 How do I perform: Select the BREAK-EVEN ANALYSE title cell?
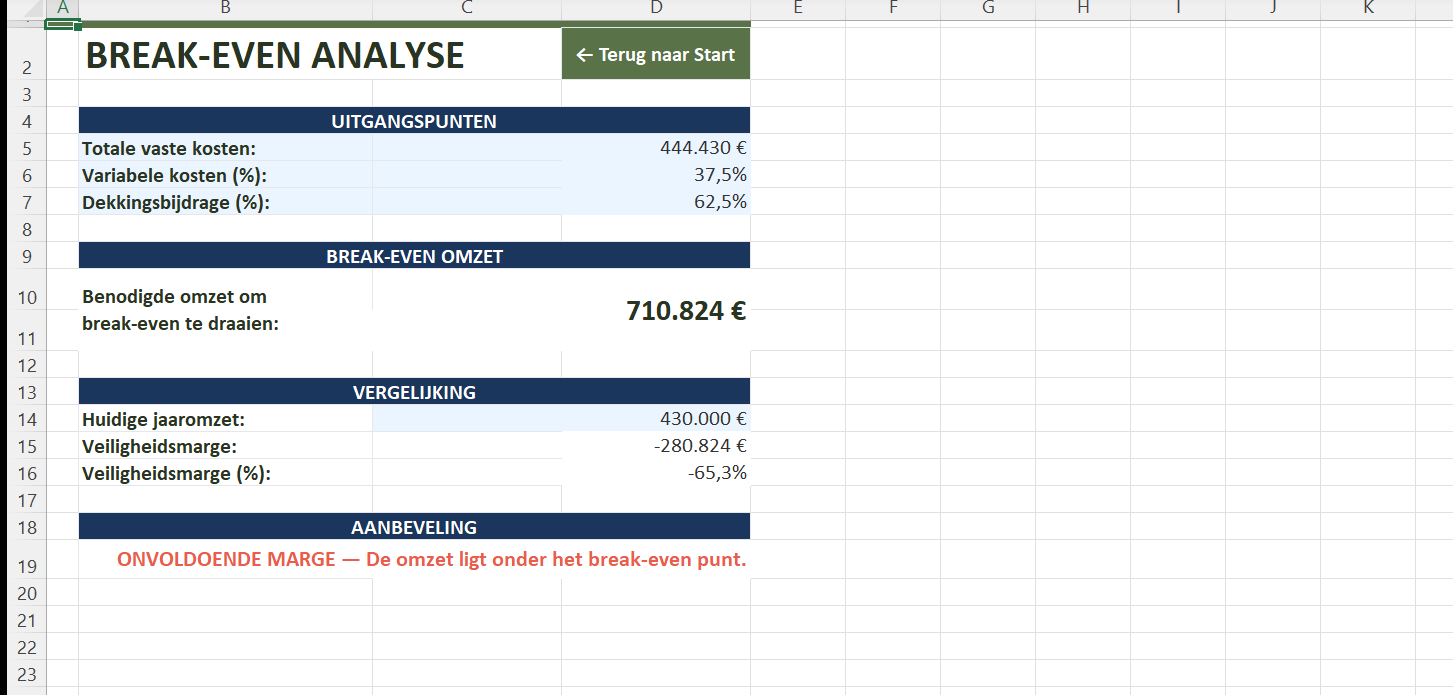pos(275,55)
